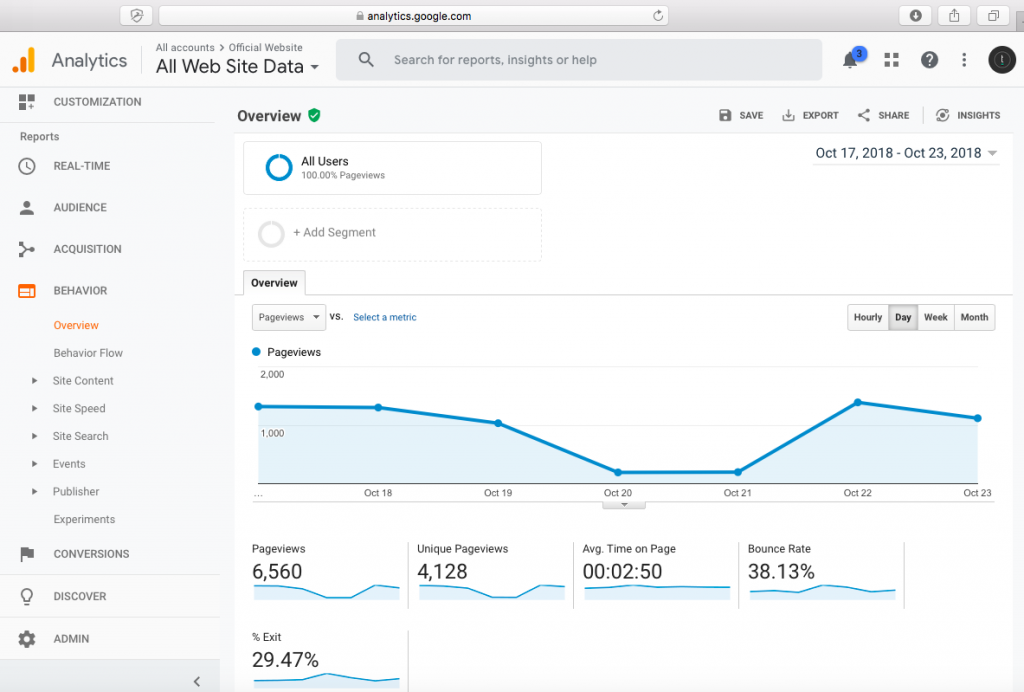The height and width of the screenshot is (692, 1024).
Task: Open the three-dot more options menu
Action: [964, 60]
